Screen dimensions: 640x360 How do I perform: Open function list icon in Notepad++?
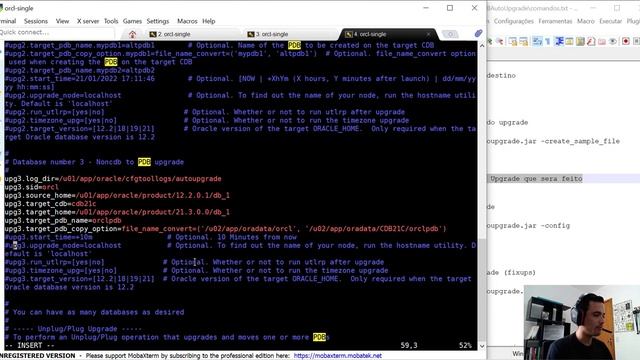(x=591, y=41)
